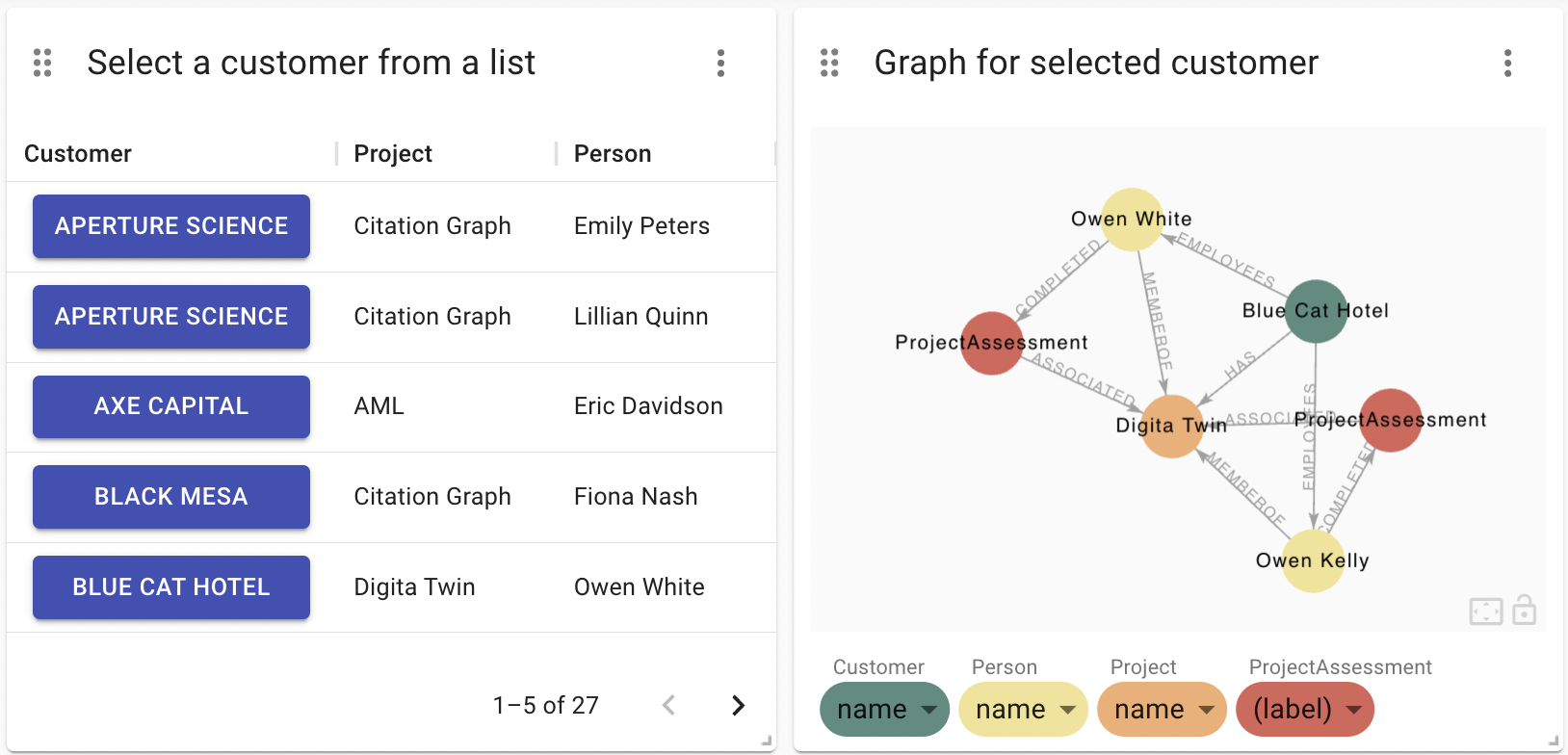Select the AXE CAPITAL customer button
Screen dimensions: 1568x755
click(x=171, y=406)
